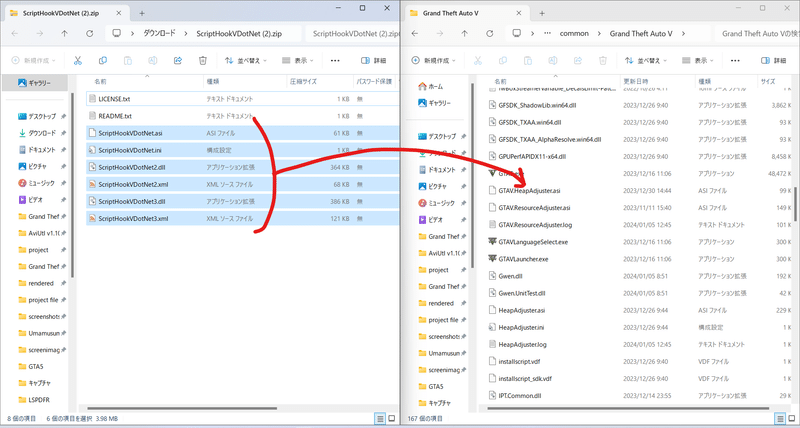Open the 並べ替え sort dropdown in the zip window
Viewport: 800px width, 428px height.
(246, 60)
